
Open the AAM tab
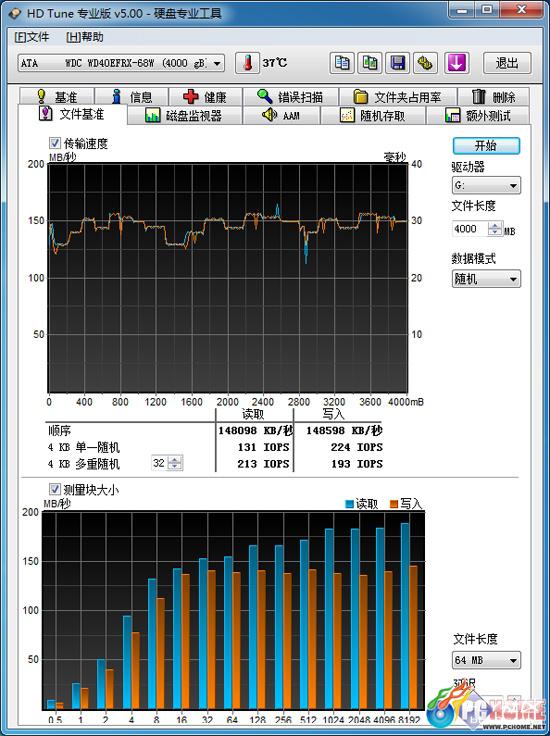click(282, 115)
